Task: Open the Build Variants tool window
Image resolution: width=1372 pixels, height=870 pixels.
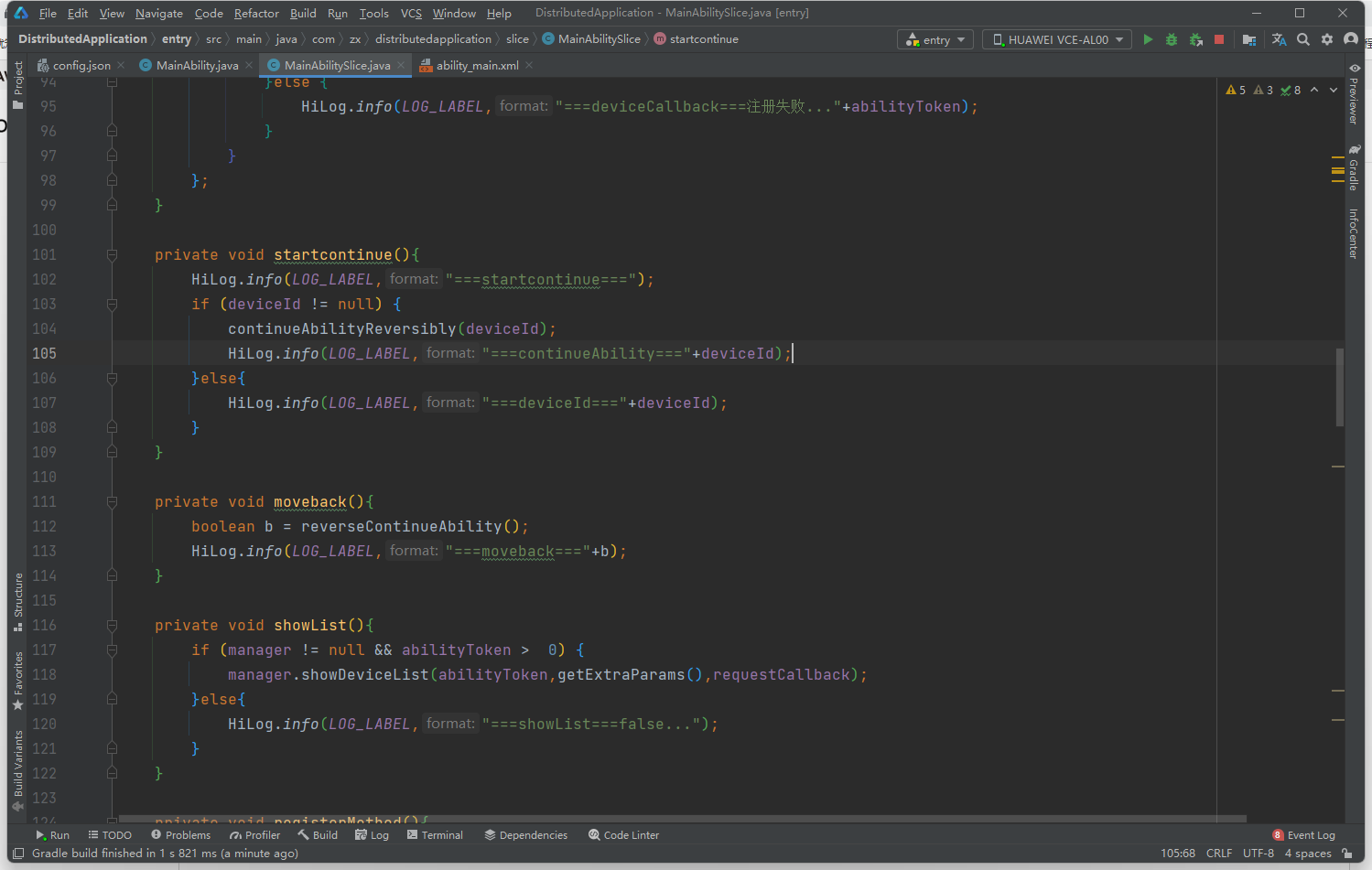Action: pos(18,771)
